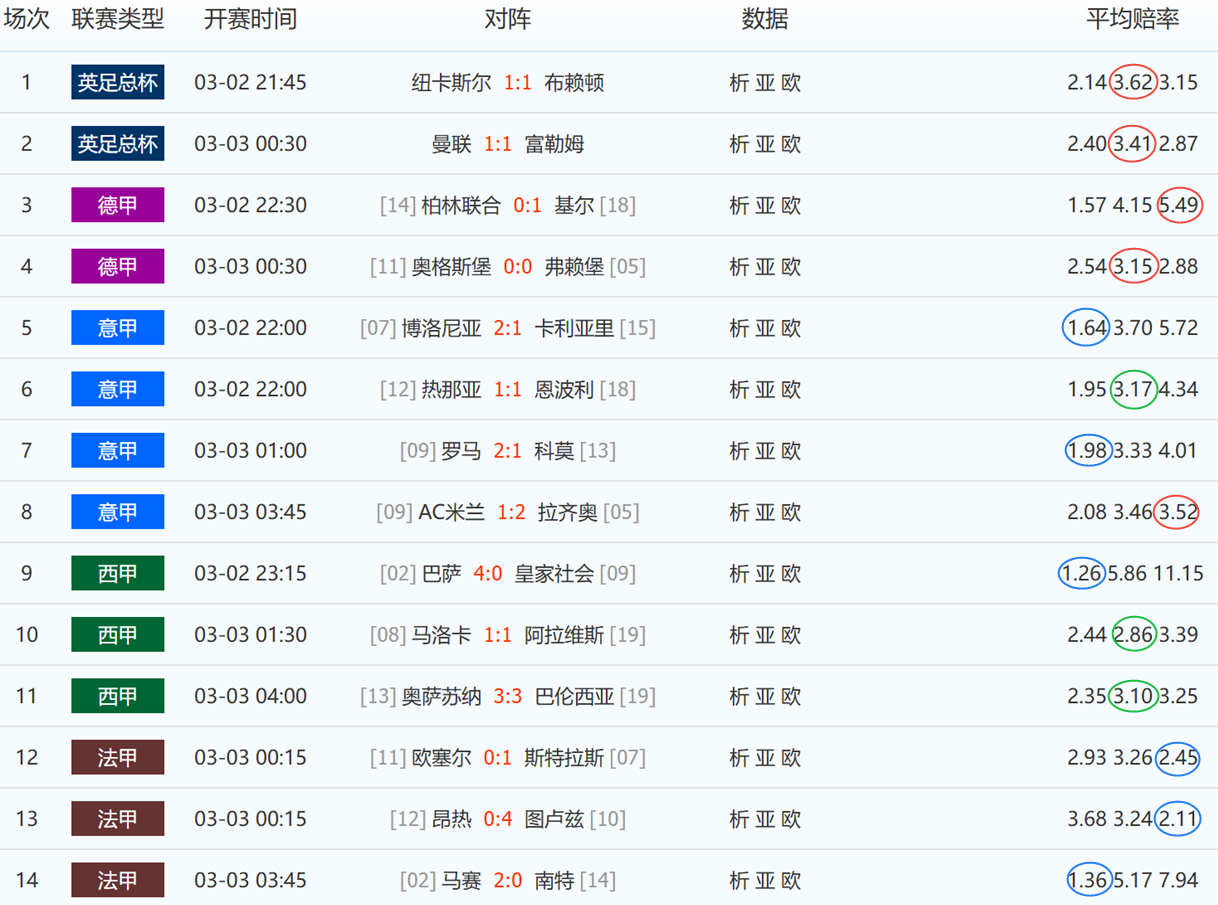Click the kickoff time 03-02 21:45
This screenshot has width=1218, height=905.
click(250, 83)
